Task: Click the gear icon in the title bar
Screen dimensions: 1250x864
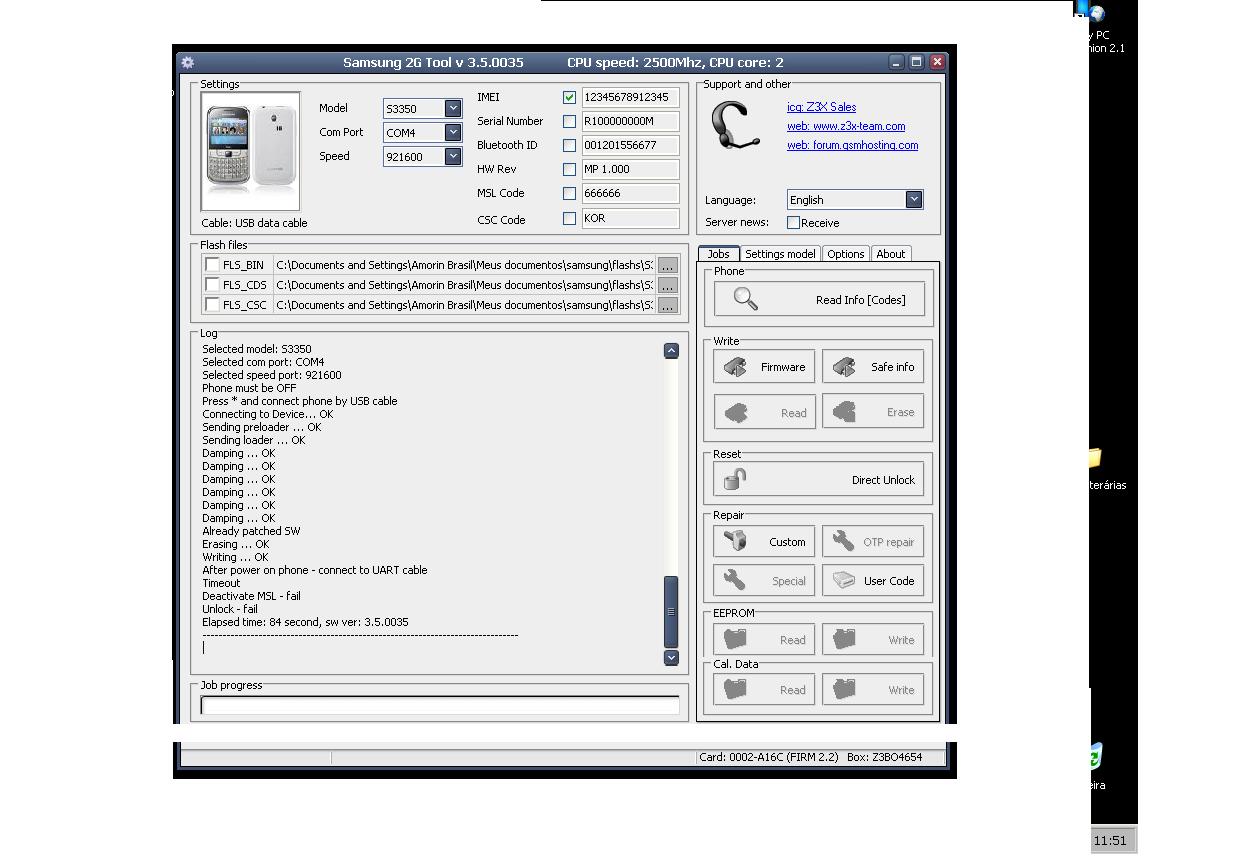Action: (x=187, y=62)
